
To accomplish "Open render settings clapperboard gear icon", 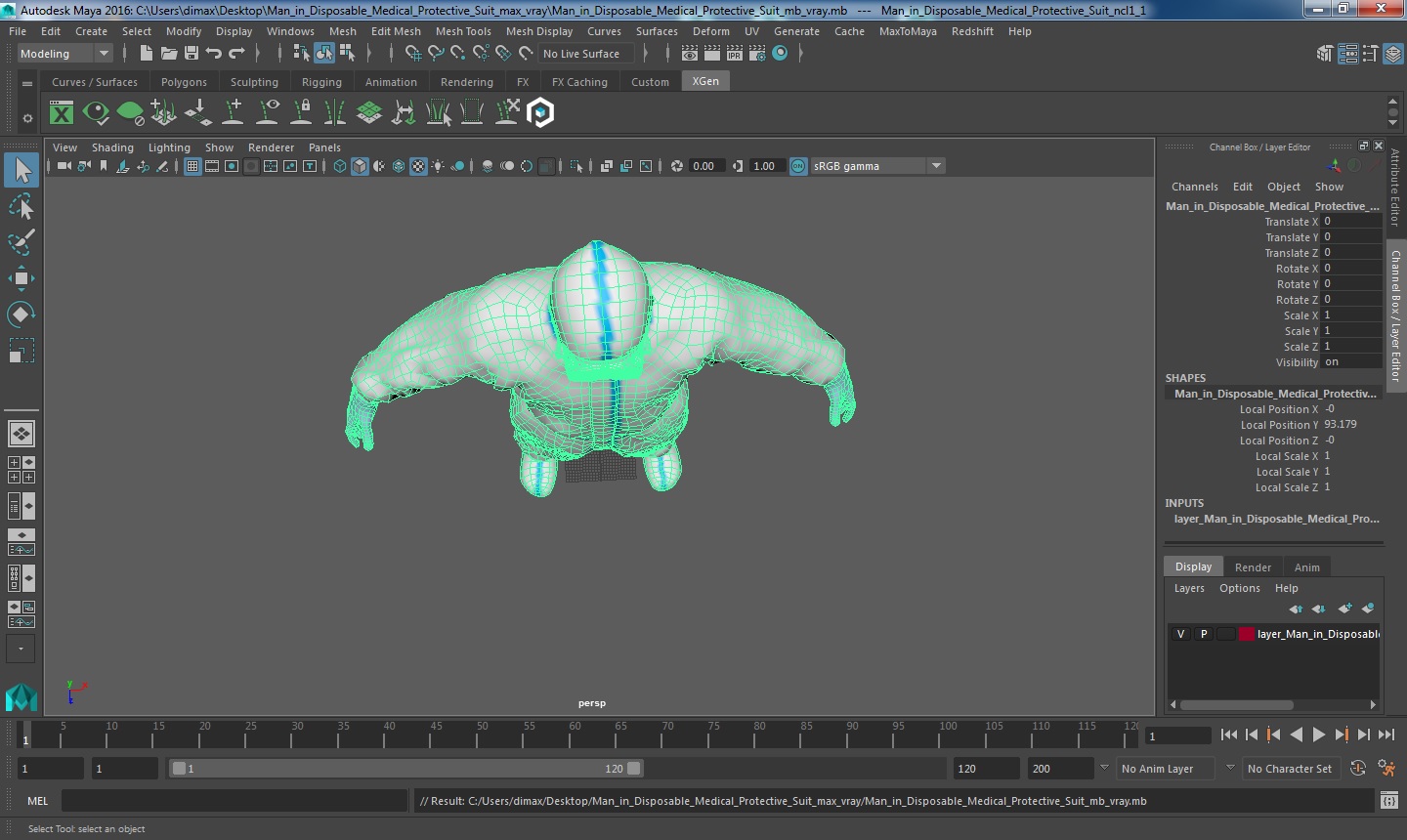I will click(x=757, y=54).
